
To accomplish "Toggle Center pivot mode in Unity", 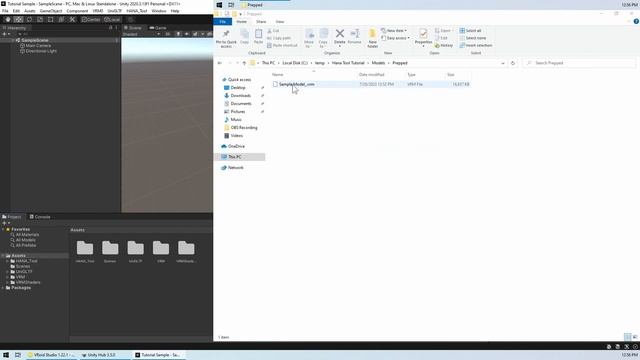I will 91,20.
